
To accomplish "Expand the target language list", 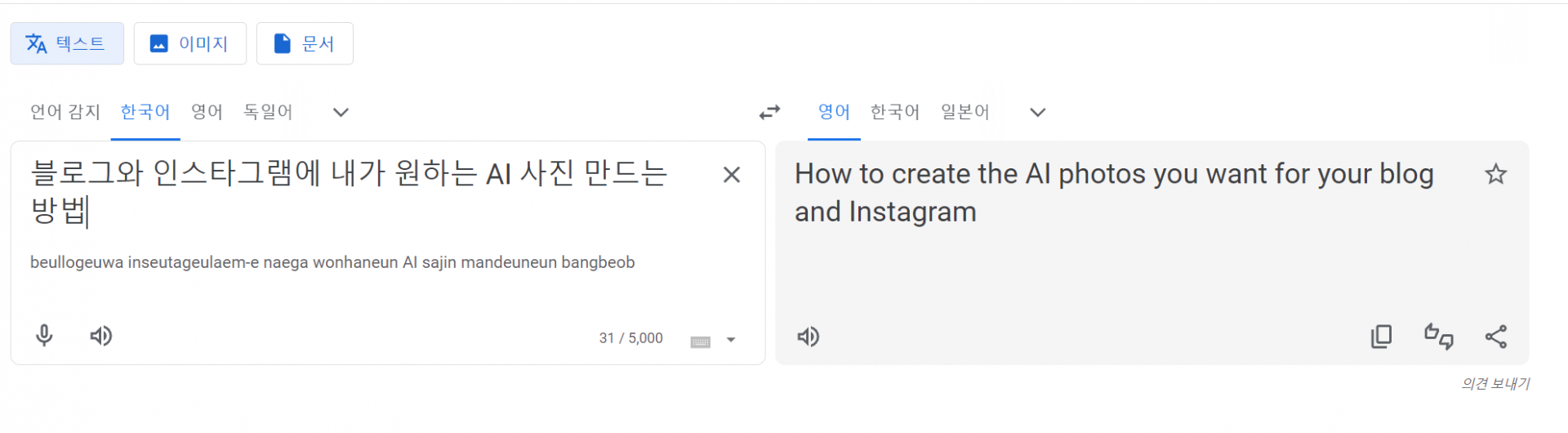I will [x=1037, y=112].
